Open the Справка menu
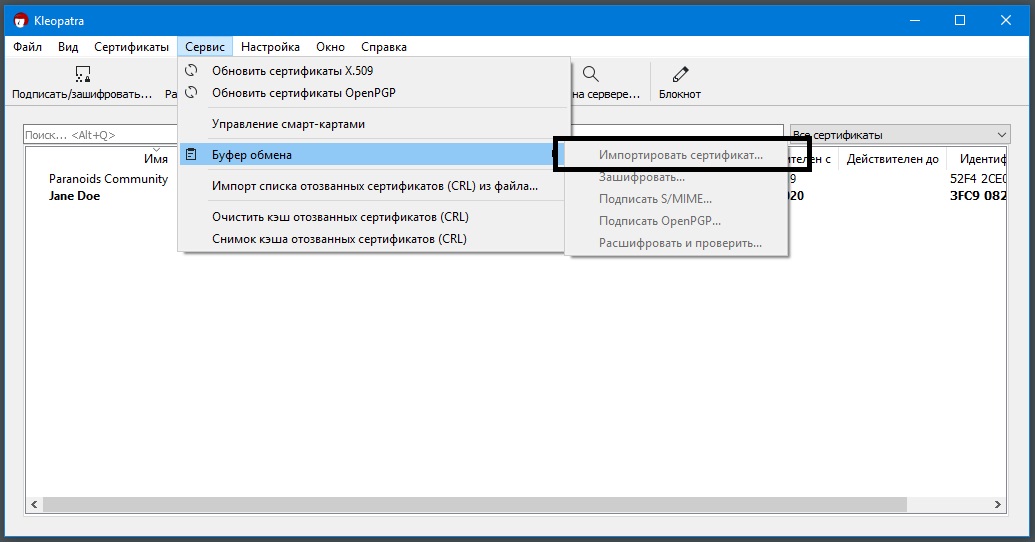 [384, 47]
